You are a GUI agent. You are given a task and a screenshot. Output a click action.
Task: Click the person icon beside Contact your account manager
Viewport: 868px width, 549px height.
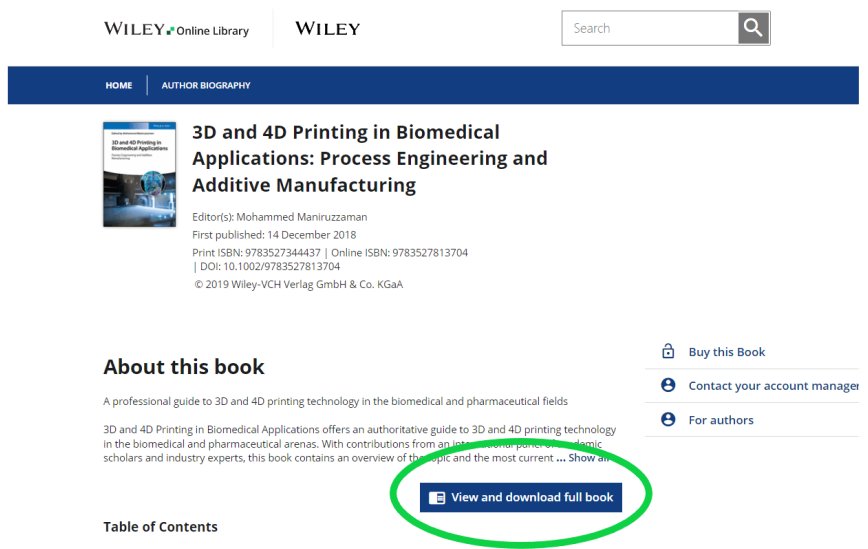pyautogui.click(x=668, y=385)
